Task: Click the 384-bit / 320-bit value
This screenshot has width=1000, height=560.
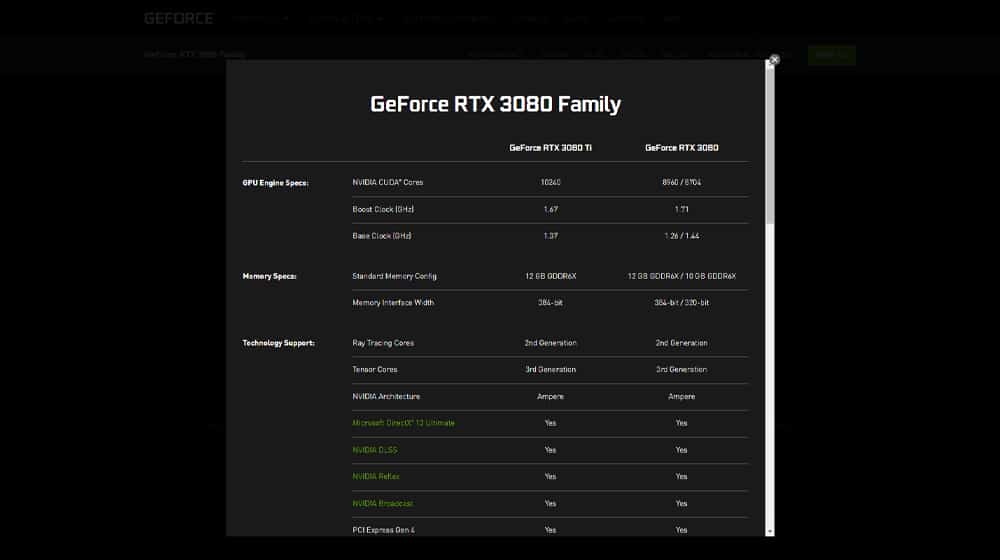Action: coord(682,303)
